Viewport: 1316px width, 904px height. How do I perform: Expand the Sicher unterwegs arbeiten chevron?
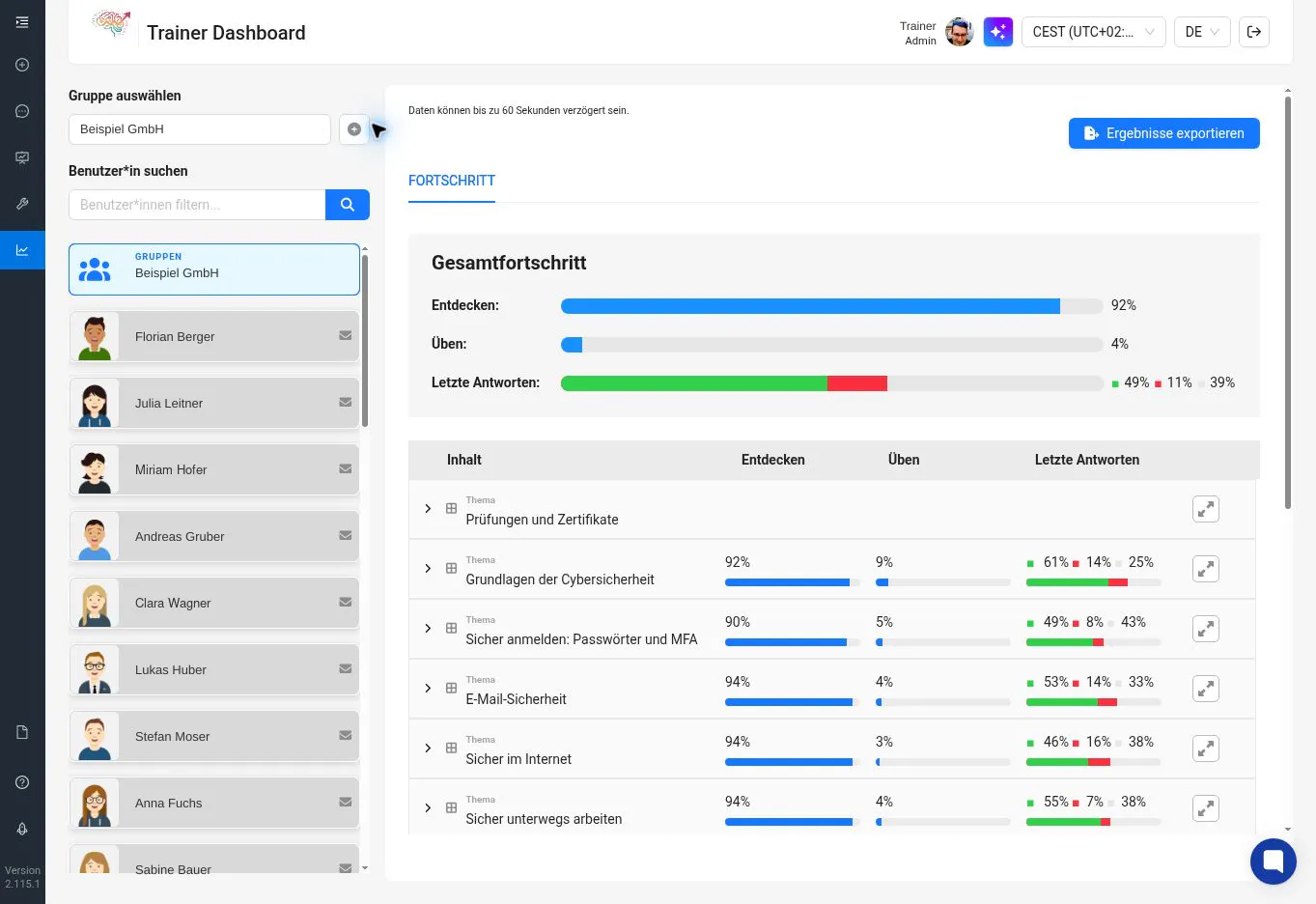[x=428, y=808]
